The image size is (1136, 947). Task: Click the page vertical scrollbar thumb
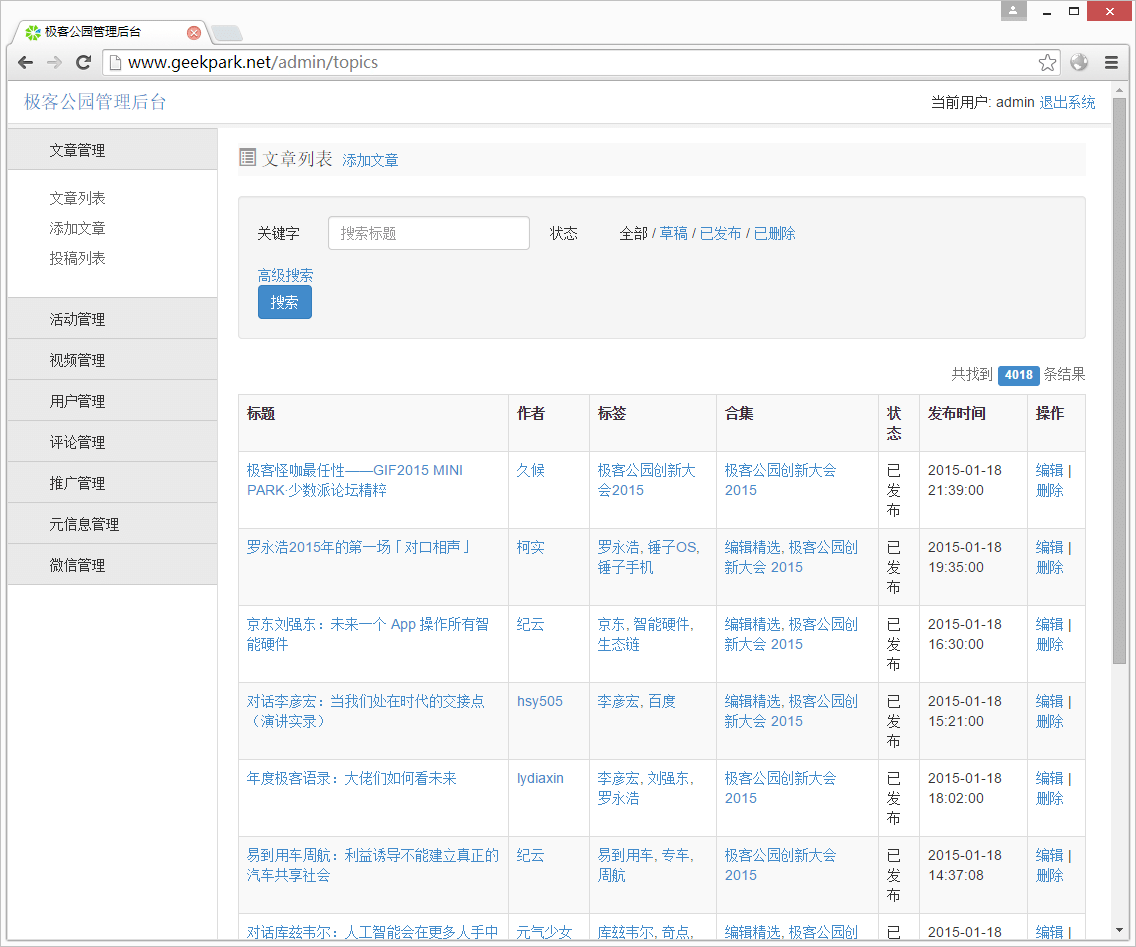1119,380
